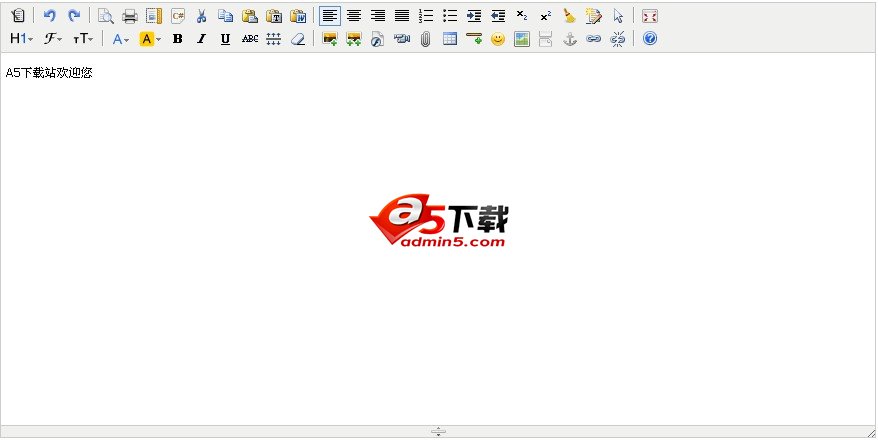
Task: Toggle align right formatting
Action: click(378, 16)
